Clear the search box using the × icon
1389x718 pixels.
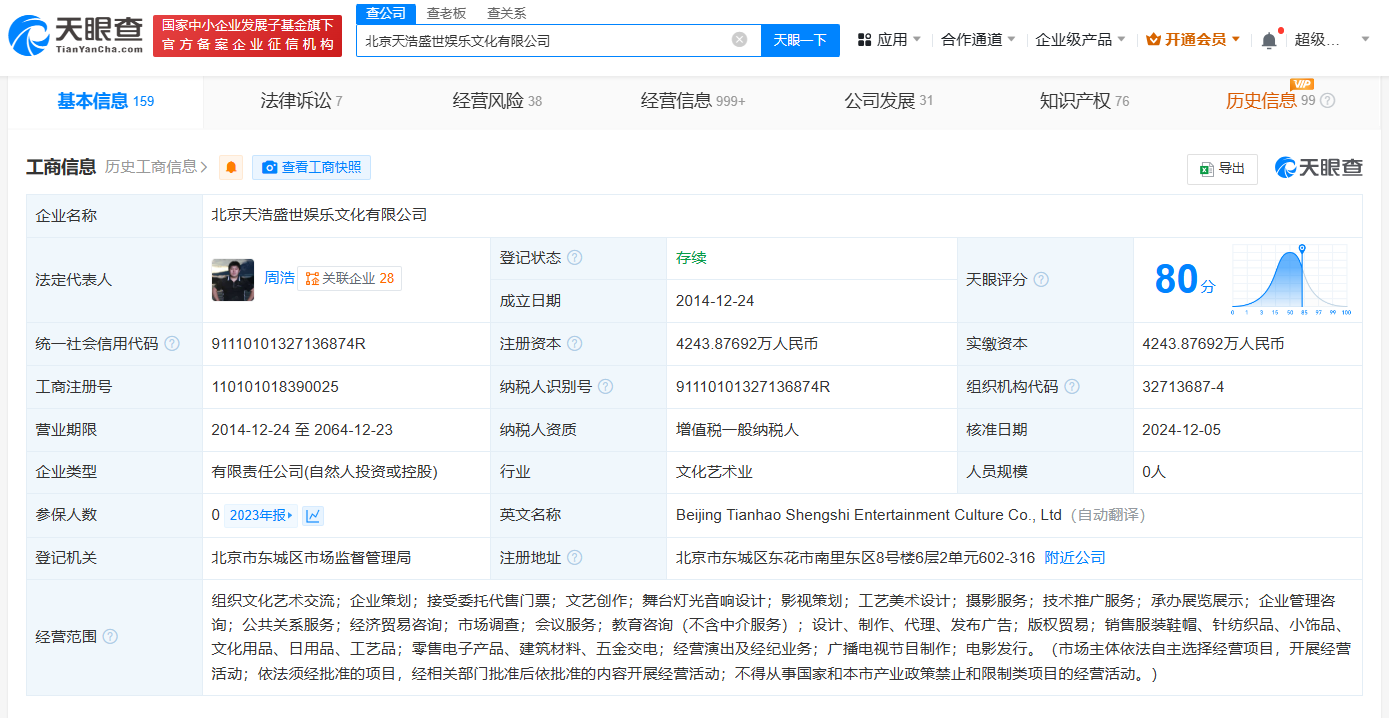740,39
